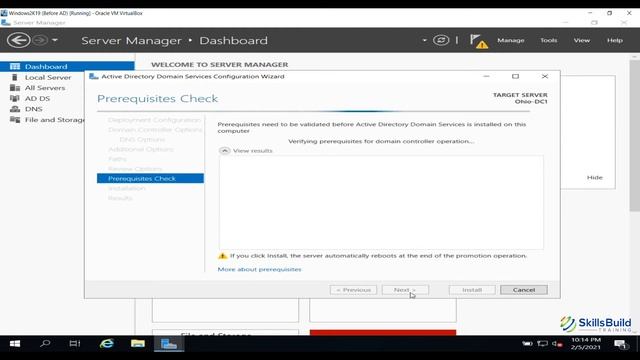Click the wizard title bar icon
Screen dimensions: 640x360
point(93,76)
